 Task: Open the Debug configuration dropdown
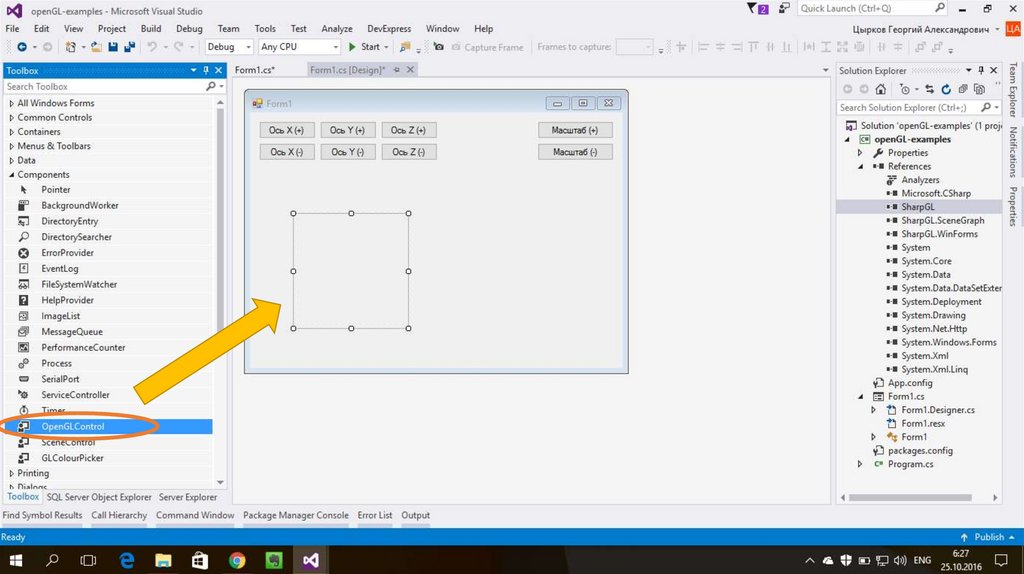pyautogui.click(x=228, y=47)
